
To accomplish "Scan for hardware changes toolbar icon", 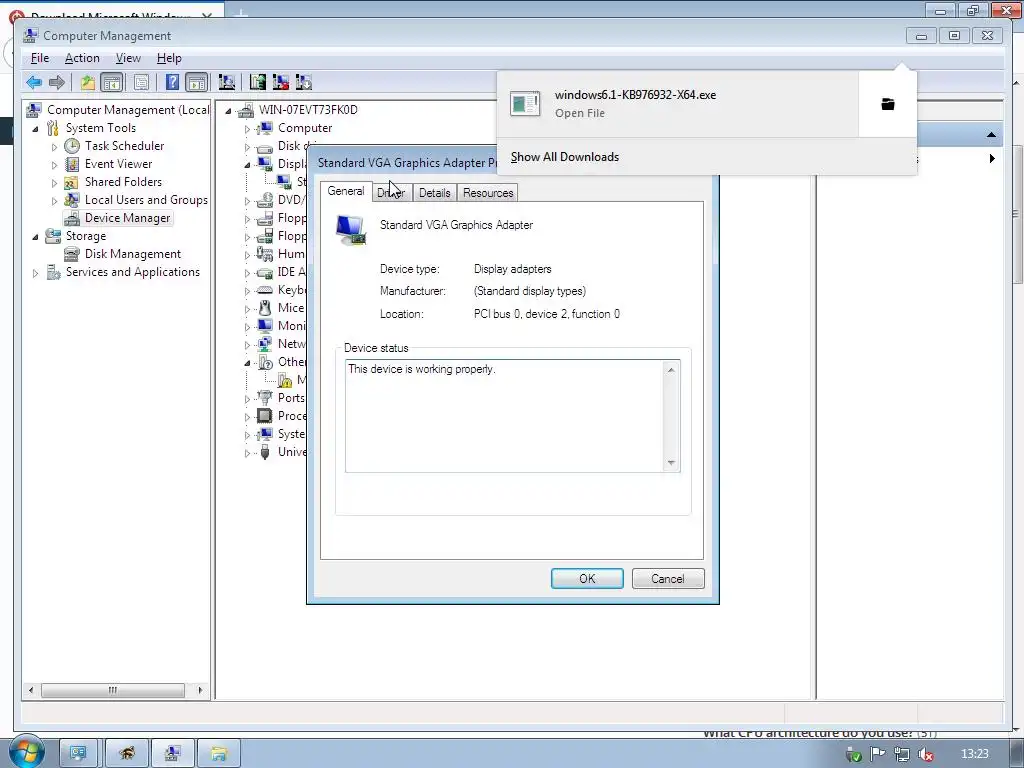I will 227,82.
